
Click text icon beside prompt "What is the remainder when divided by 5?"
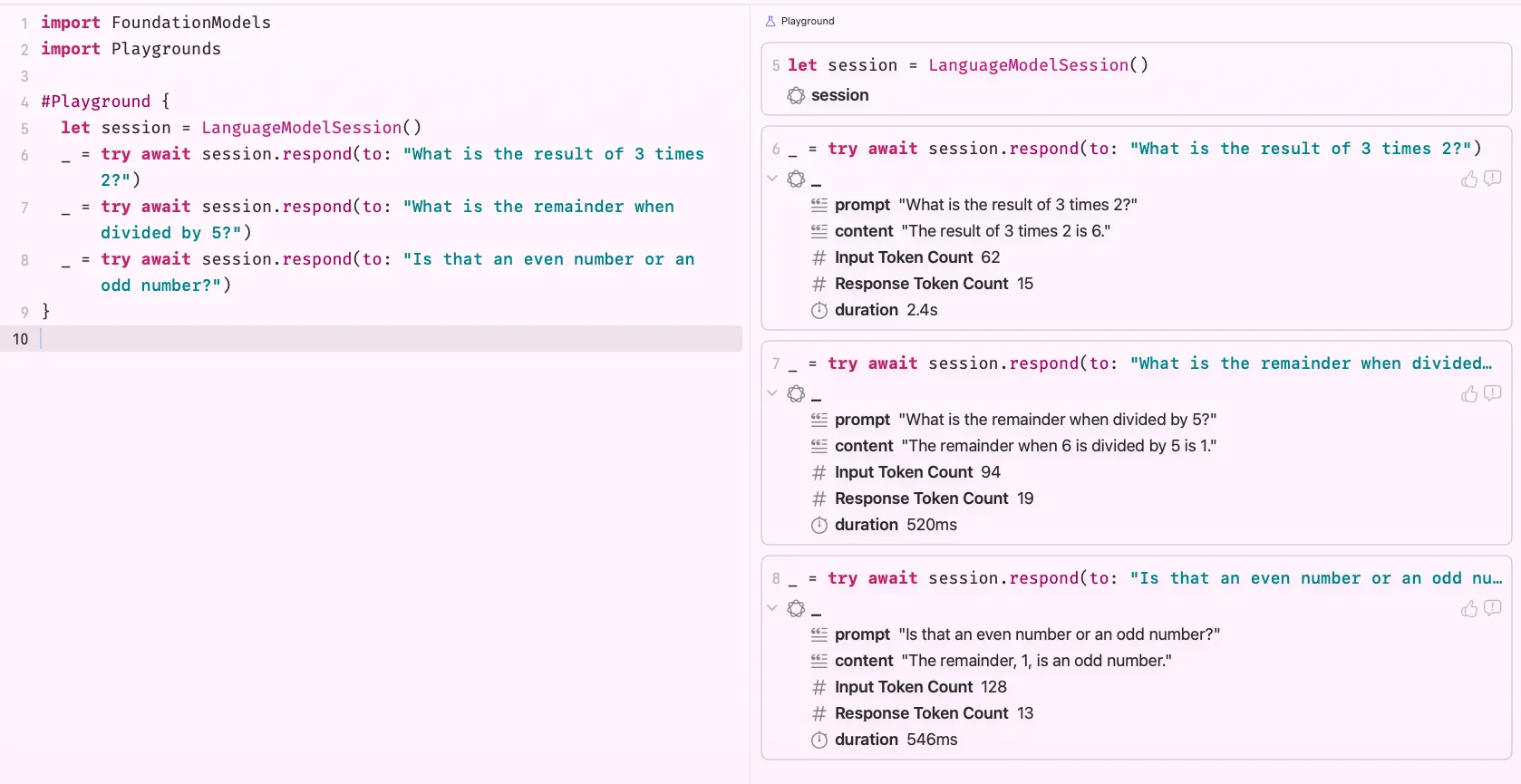coord(819,420)
